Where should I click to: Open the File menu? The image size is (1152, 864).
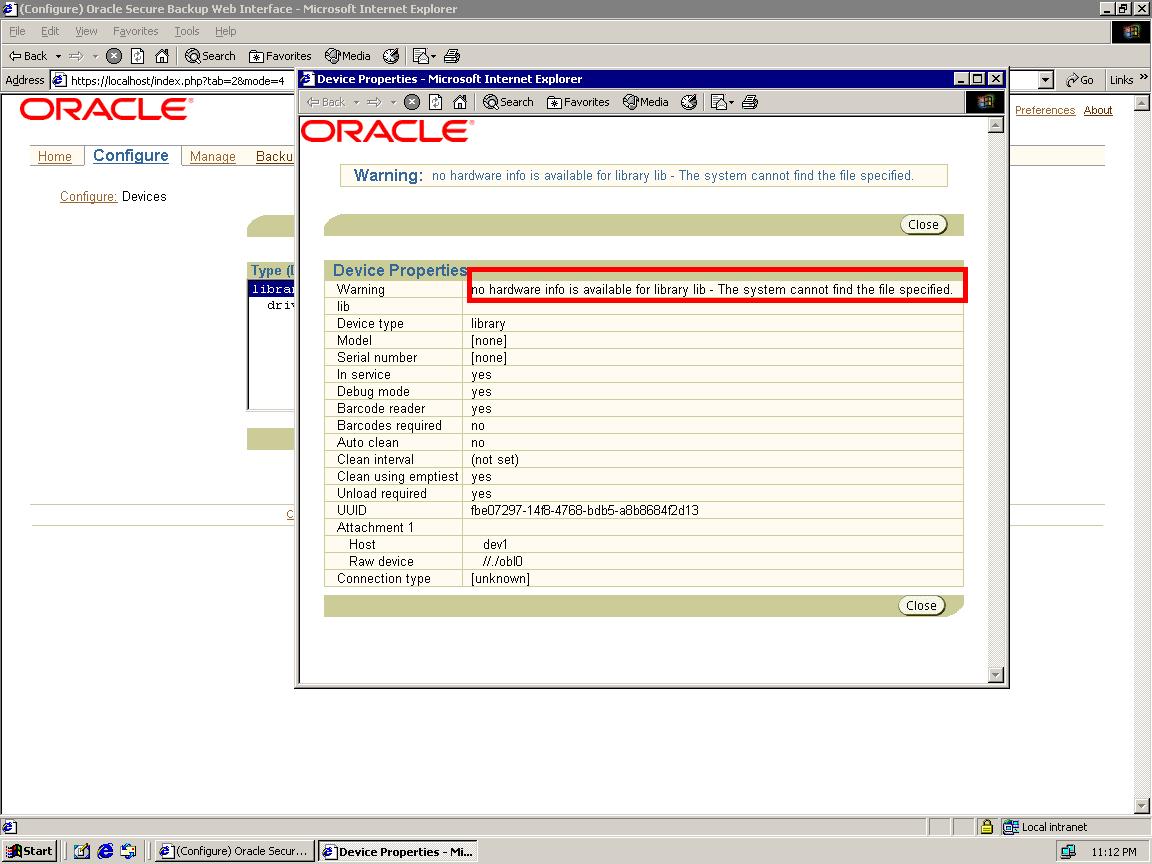[17, 31]
